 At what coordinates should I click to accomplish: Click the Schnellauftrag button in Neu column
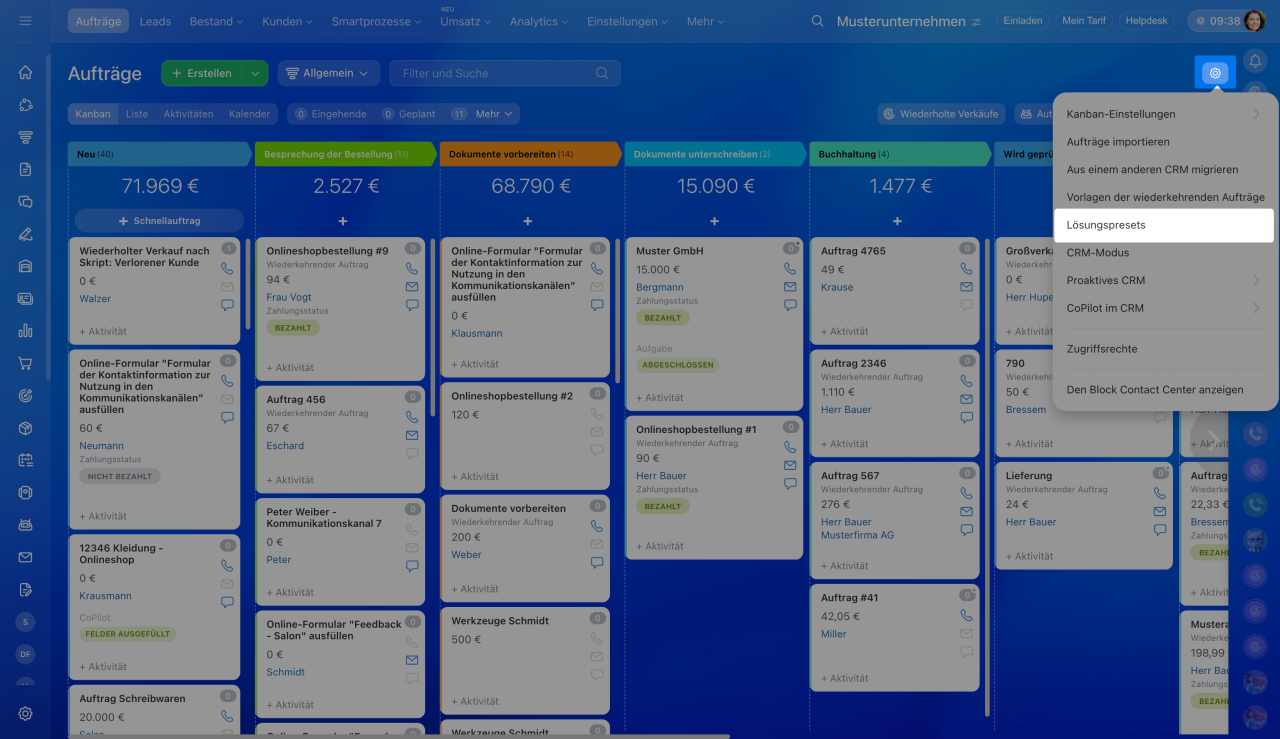159,220
